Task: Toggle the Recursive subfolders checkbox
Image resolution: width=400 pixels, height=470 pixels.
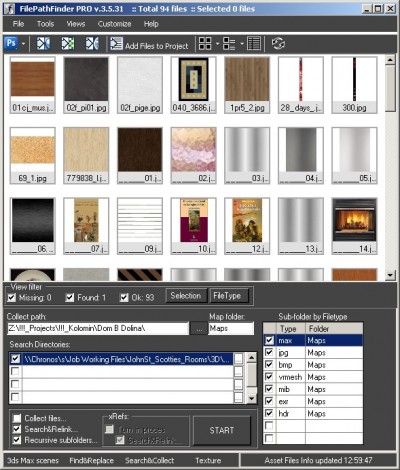Action: [x=17, y=440]
